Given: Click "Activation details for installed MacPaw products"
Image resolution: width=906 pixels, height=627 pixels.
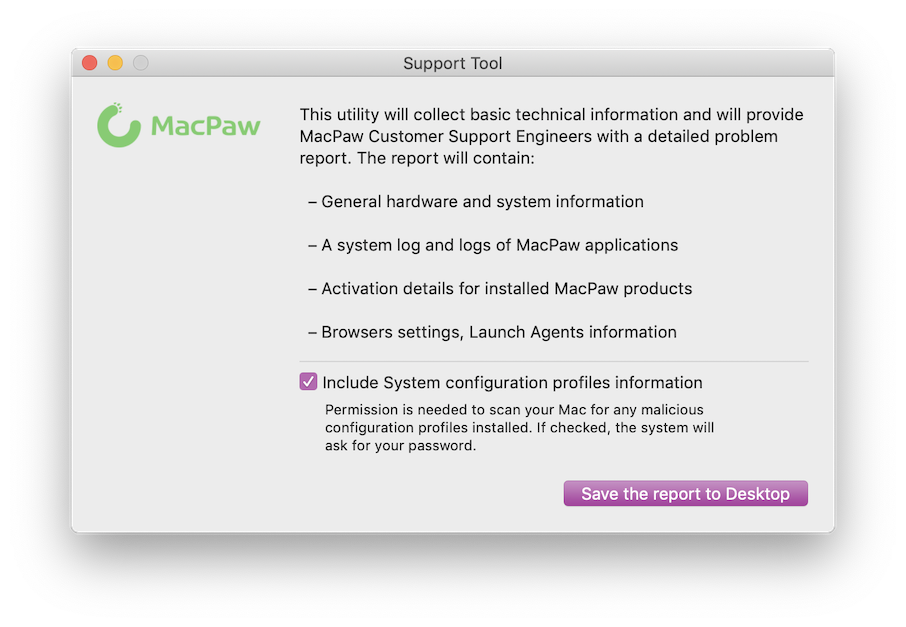Looking at the screenshot, I should coord(500,288).
